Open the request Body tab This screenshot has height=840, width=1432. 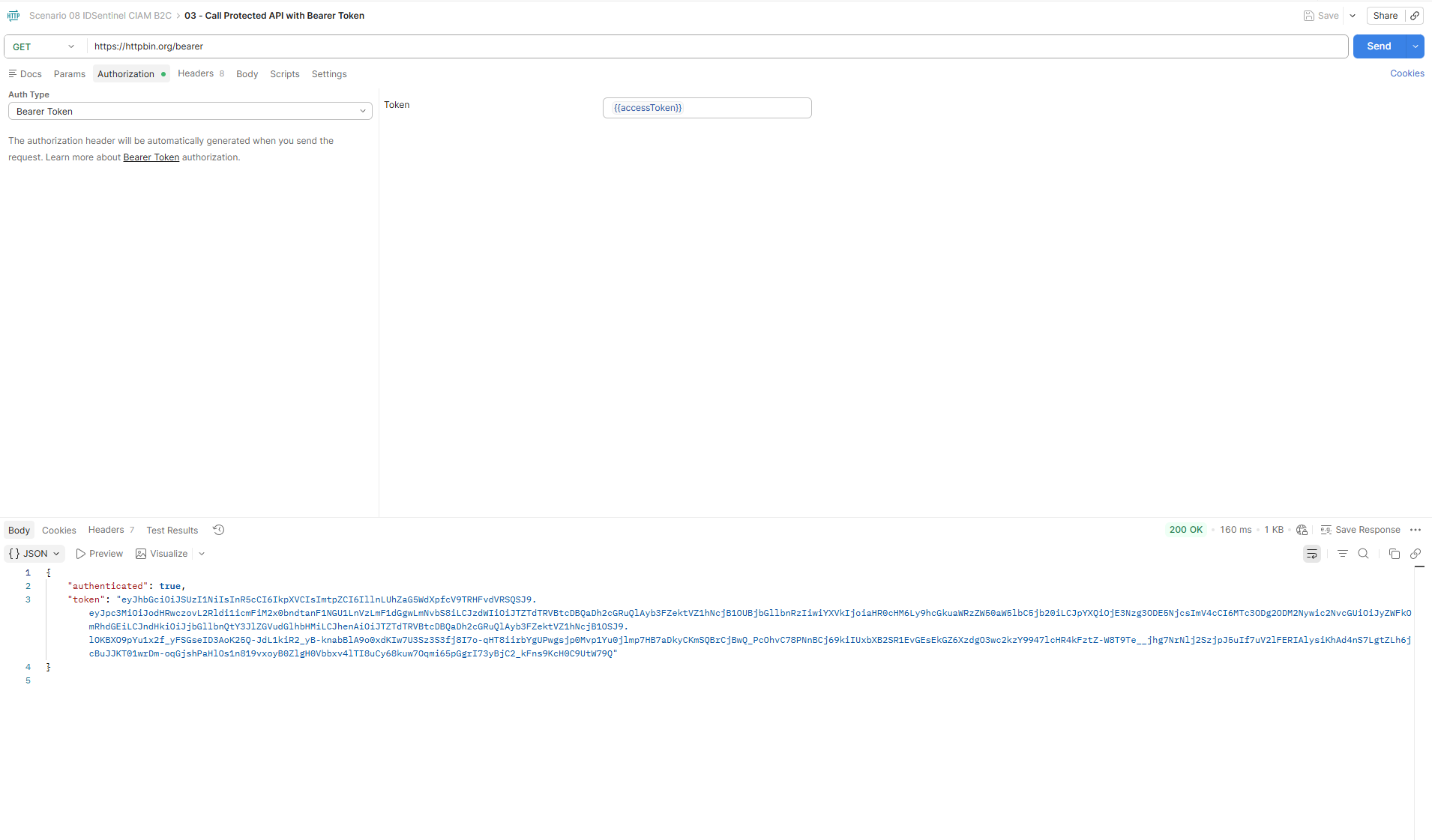click(247, 74)
